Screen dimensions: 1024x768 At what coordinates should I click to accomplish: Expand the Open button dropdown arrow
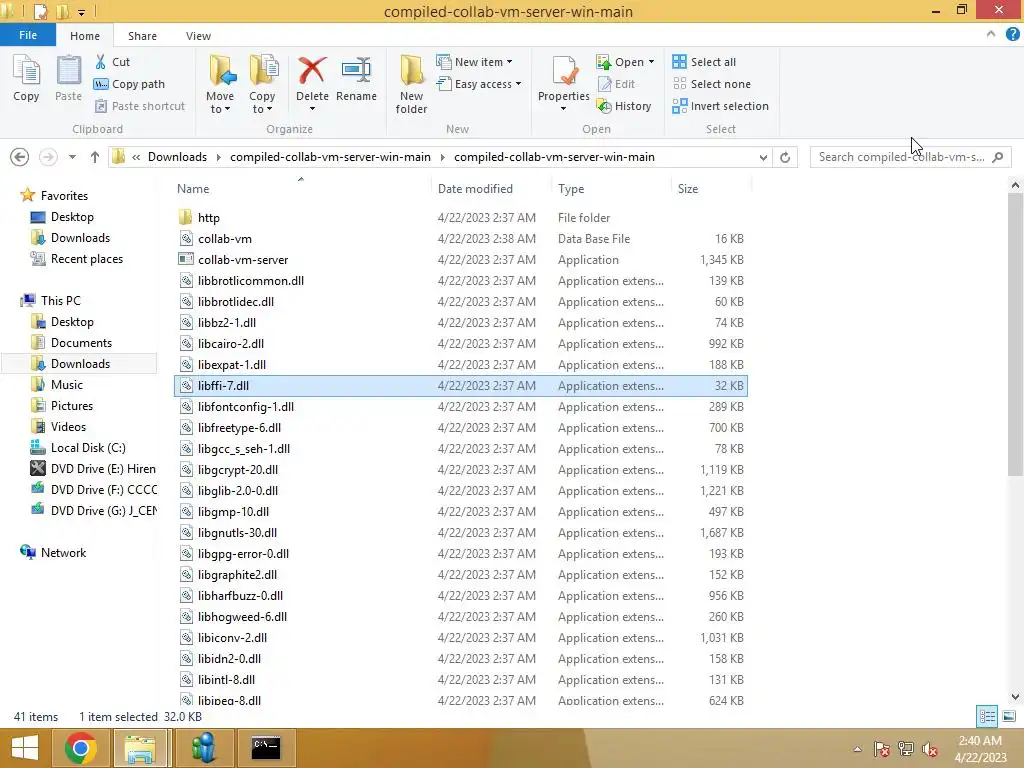[x=651, y=62]
